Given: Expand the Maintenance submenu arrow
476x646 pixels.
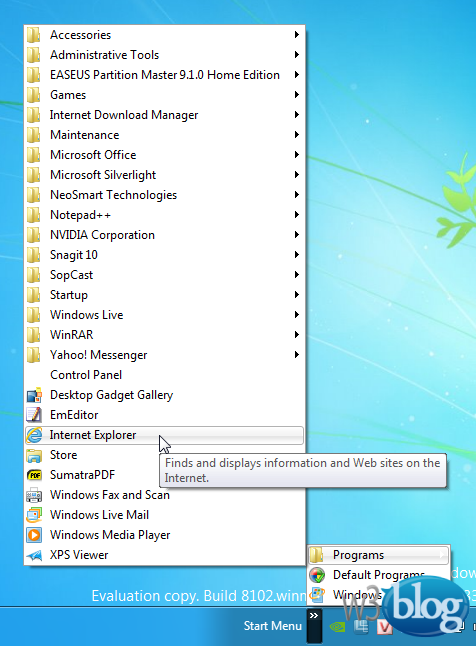Looking at the screenshot, I should [x=297, y=134].
